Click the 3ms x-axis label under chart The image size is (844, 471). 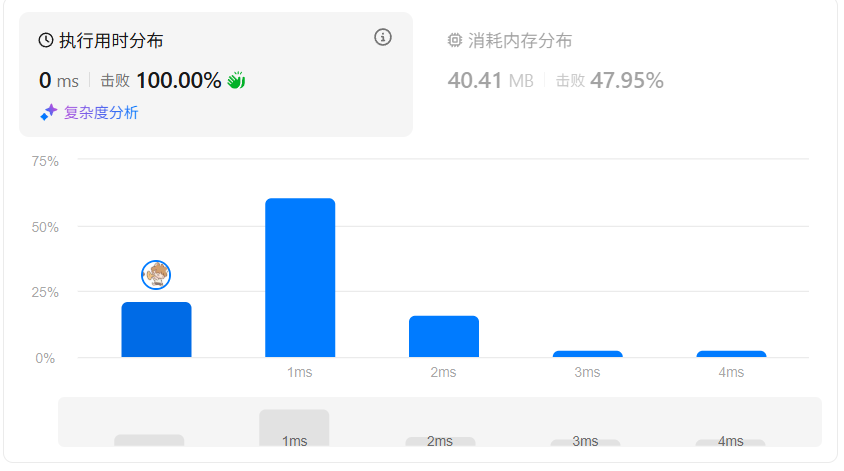587,372
